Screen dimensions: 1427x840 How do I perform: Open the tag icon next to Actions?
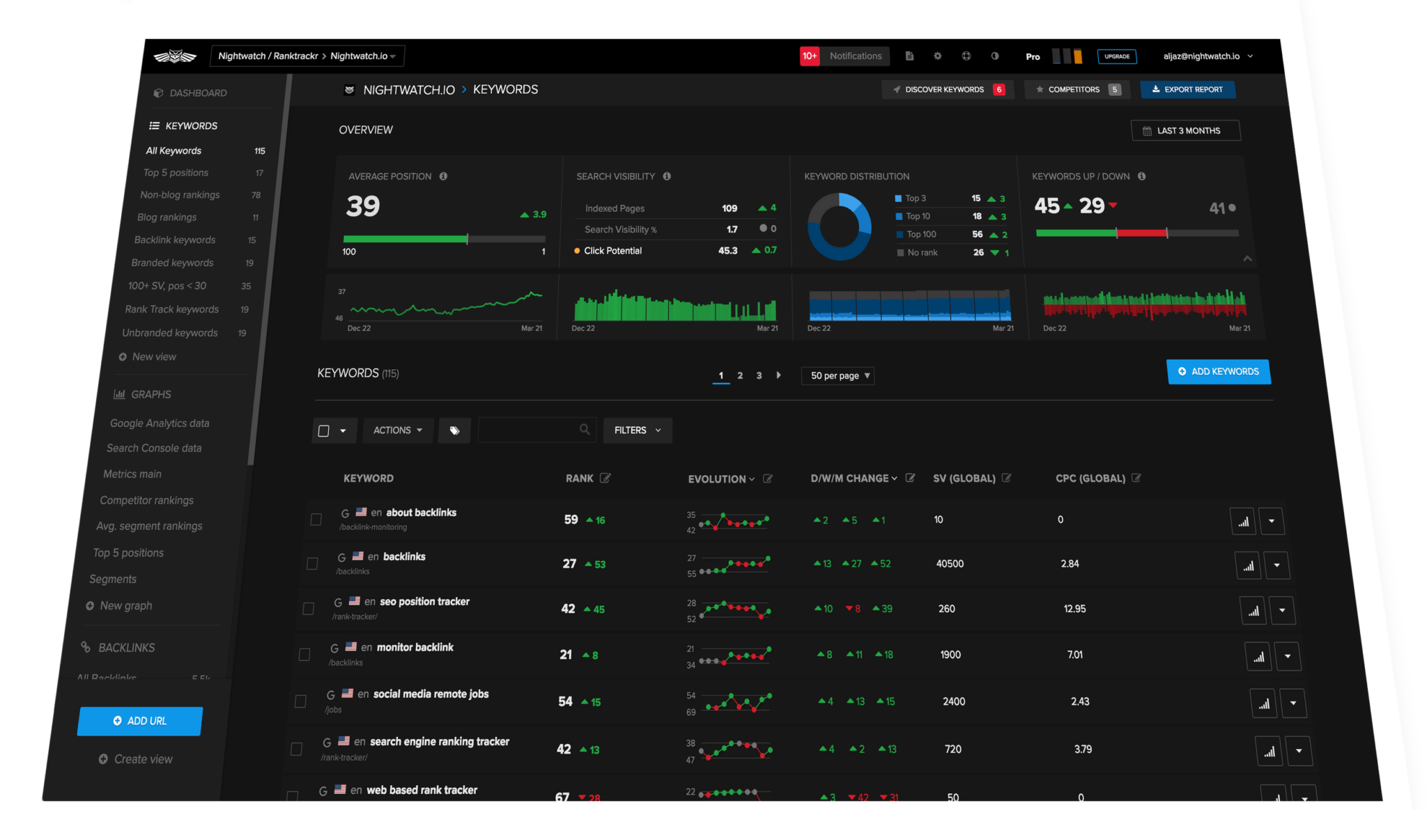pyautogui.click(x=454, y=430)
